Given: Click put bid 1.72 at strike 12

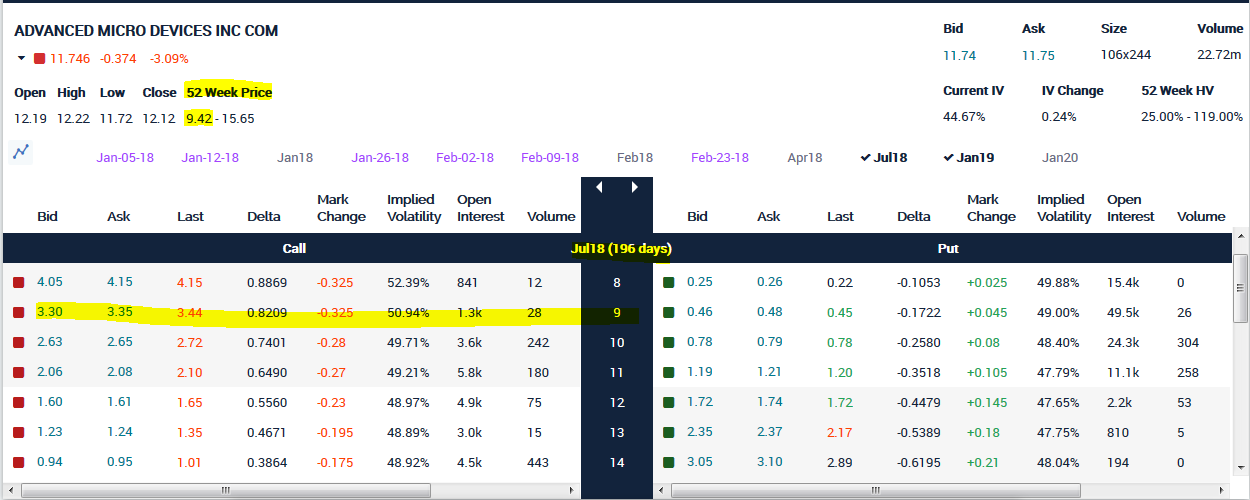Looking at the screenshot, I should pyautogui.click(x=699, y=403).
